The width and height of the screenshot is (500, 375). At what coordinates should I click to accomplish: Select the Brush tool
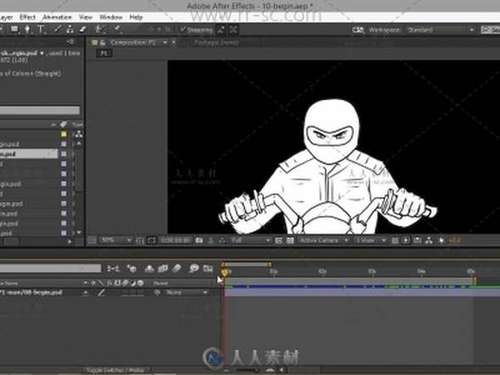tap(58, 29)
